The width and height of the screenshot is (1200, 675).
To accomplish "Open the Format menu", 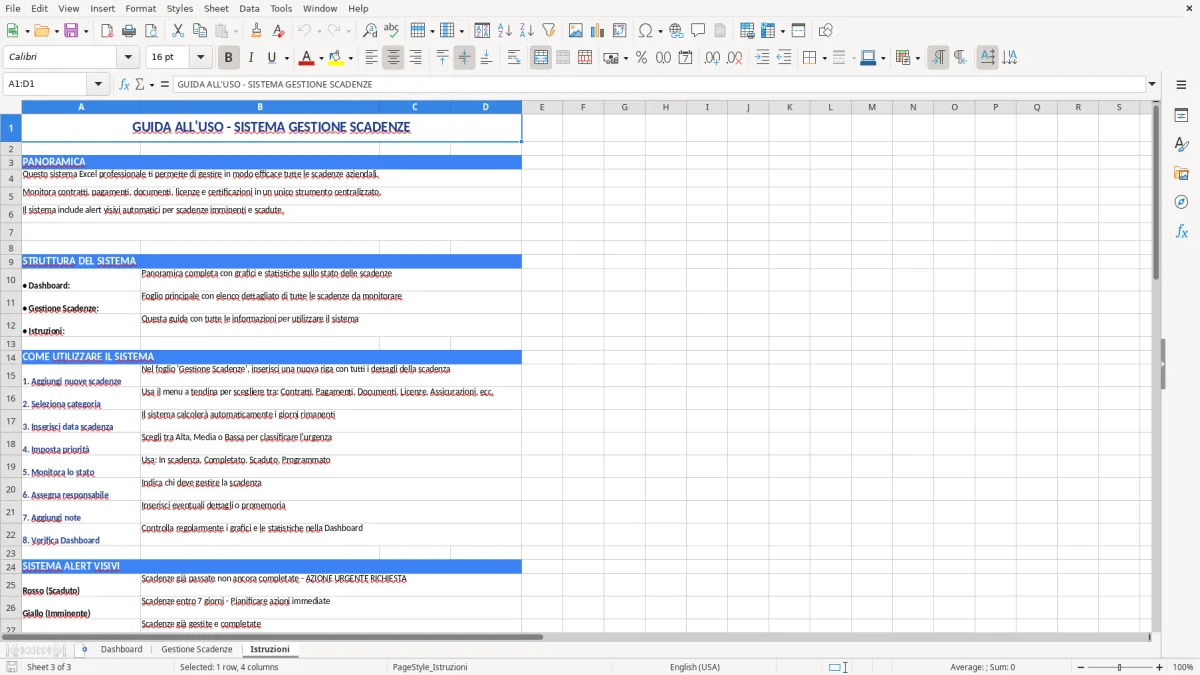I will tap(140, 8).
